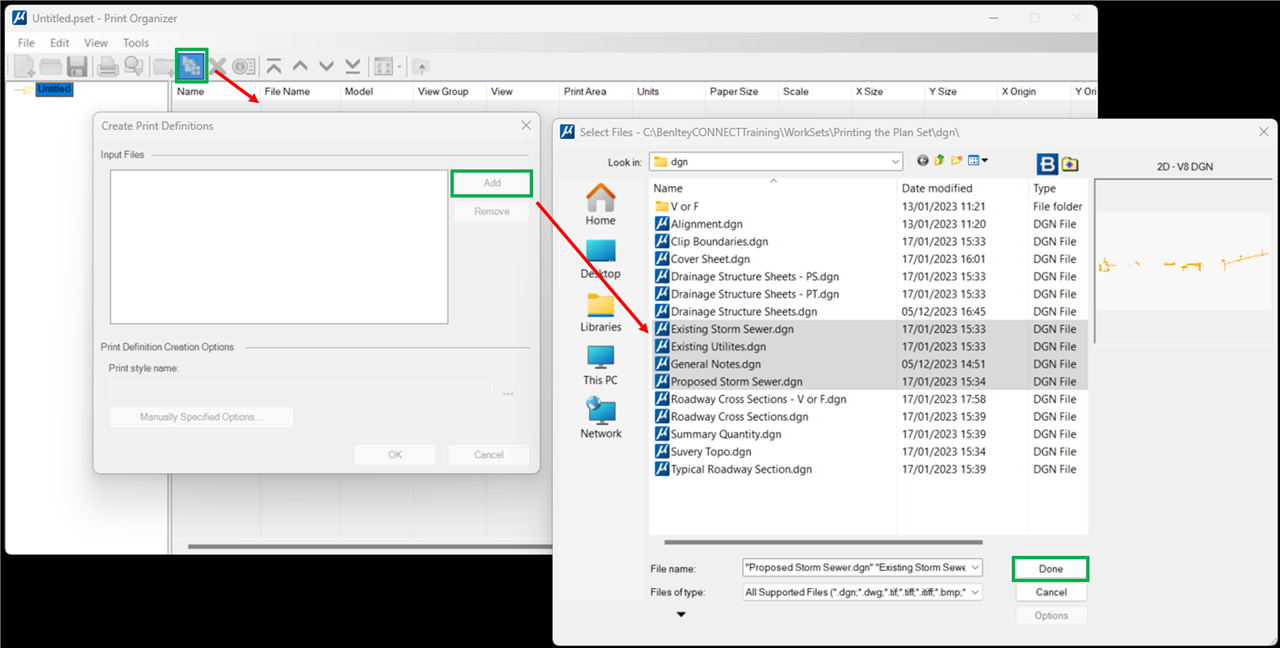
Task: Click New print set icon in Print Organizer
Action: tap(24, 67)
